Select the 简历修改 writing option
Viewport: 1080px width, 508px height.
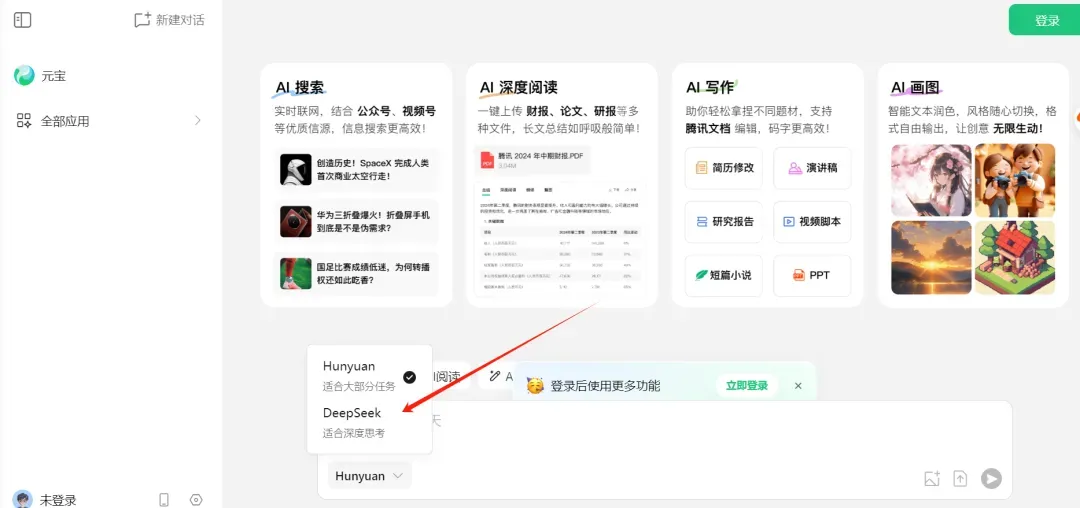[x=724, y=167]
